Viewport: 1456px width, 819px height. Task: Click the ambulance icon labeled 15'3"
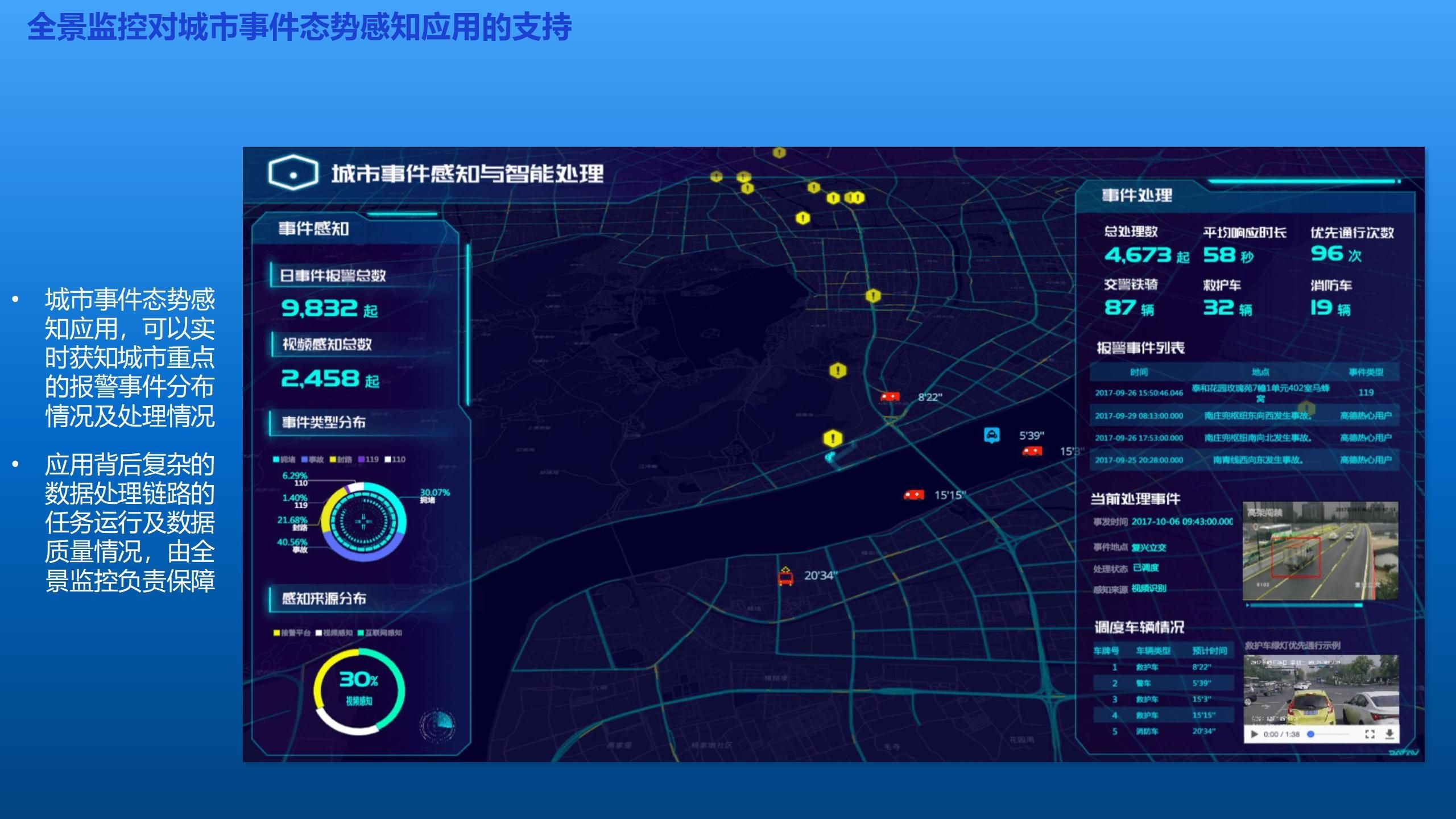click(x=1032, y=451)
